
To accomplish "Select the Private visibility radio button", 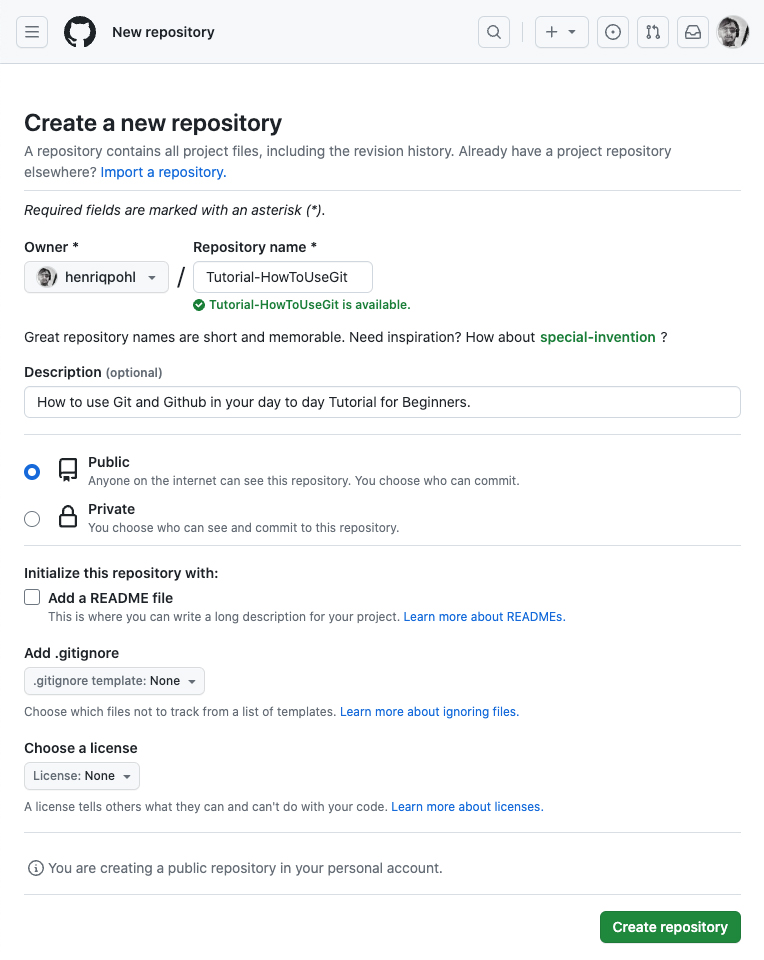I will pyautogui.click(x=32, y=518).
